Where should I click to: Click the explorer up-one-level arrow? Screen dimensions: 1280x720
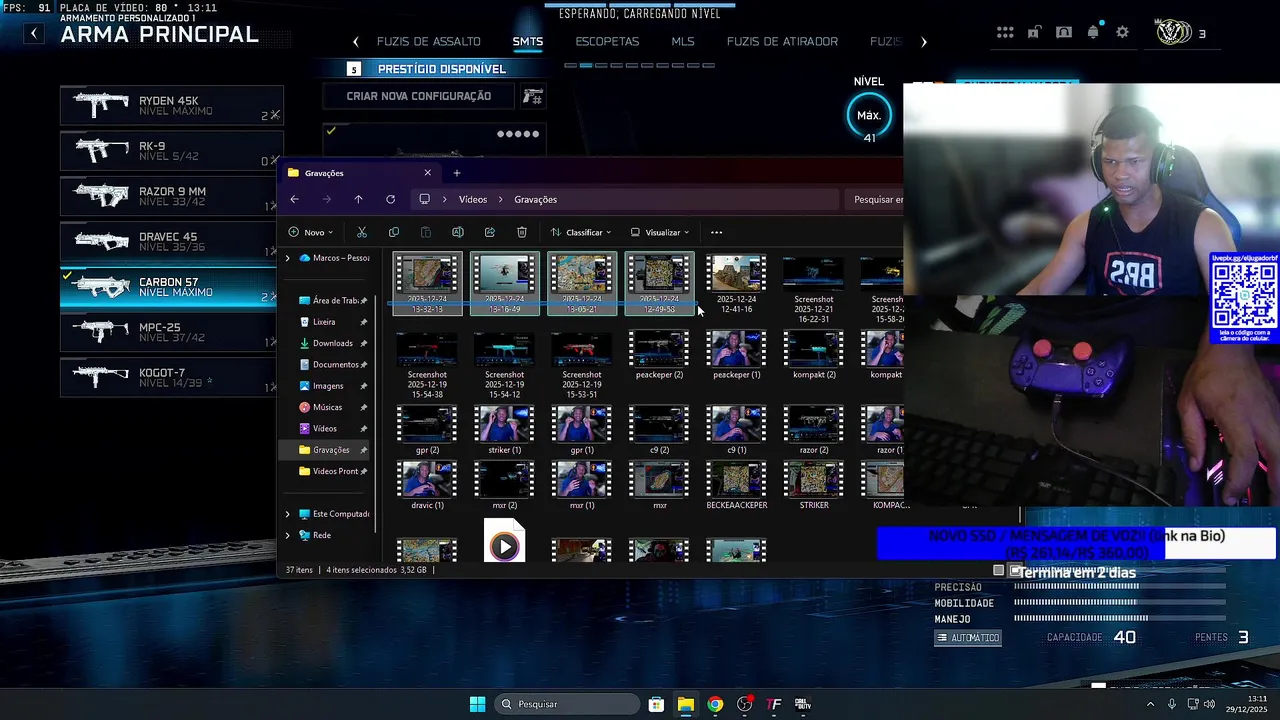pos(358,200)
